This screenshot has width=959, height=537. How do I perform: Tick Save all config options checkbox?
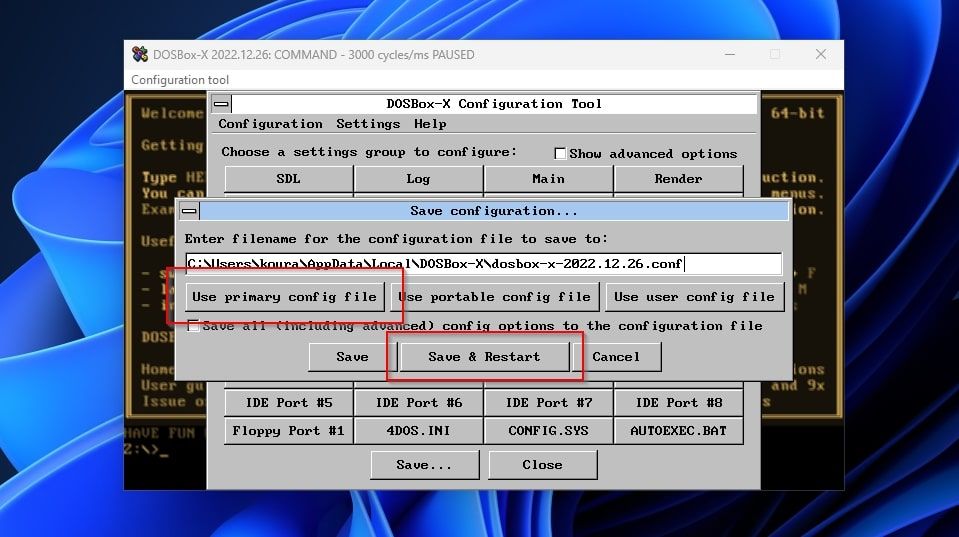point(193,325)
